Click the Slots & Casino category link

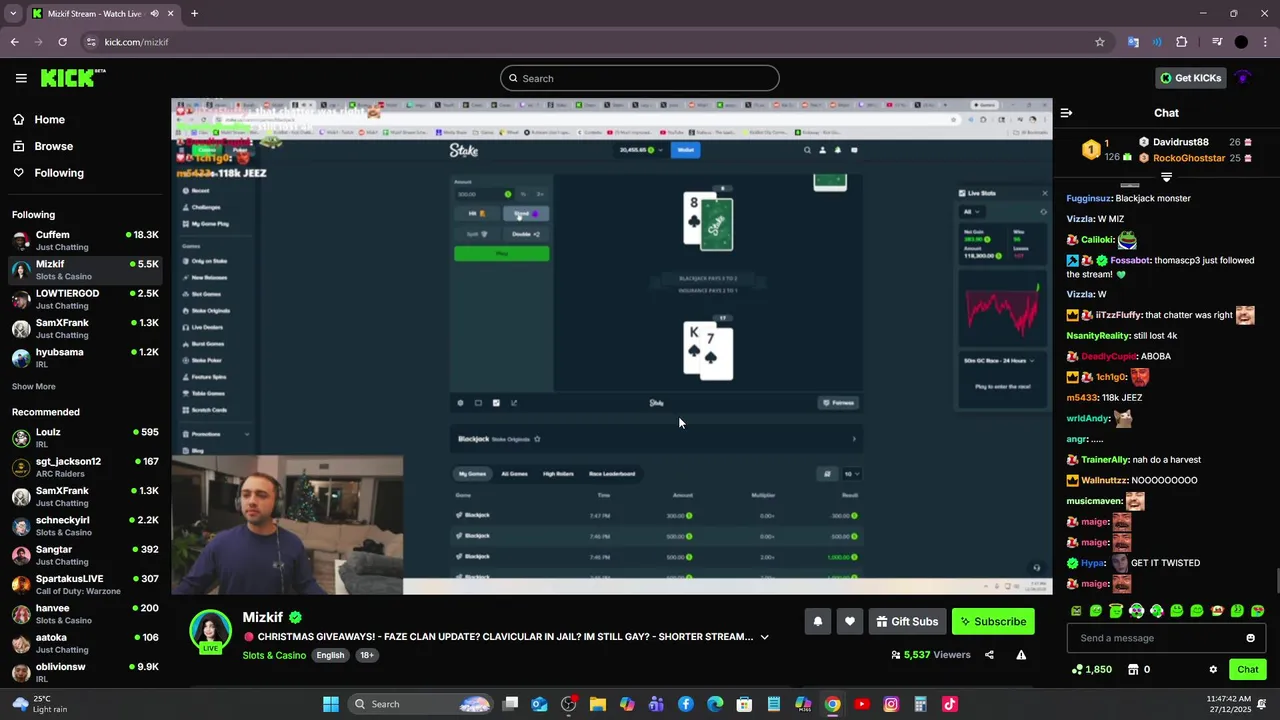click(274, 655)
